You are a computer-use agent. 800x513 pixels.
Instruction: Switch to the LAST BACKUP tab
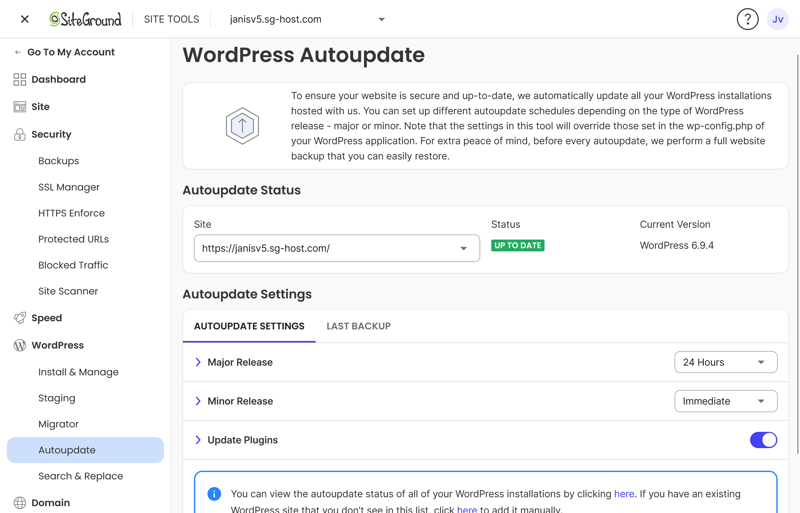pyautogui.click(x=358, y=326)
